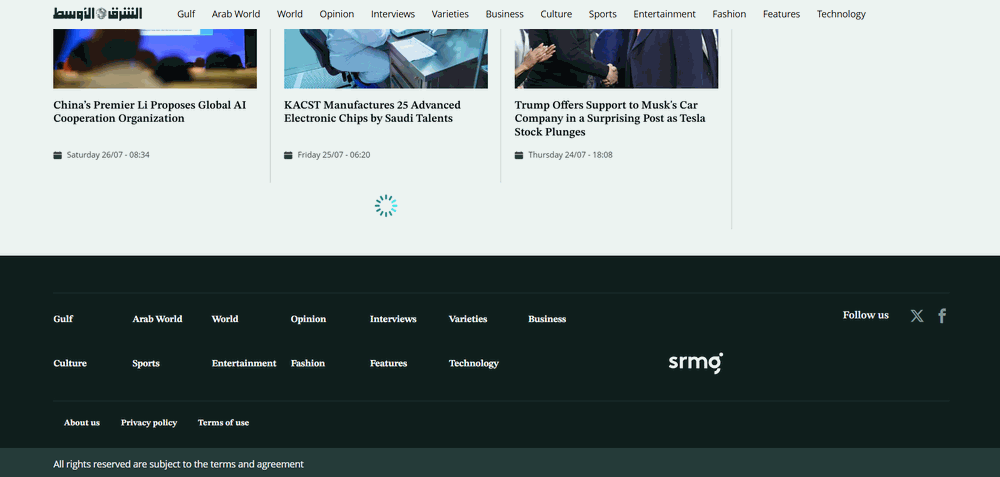The height and width of the screenshot is (477, 1000).
Task: Open Terms of use footer link
Action: (223, 423)
